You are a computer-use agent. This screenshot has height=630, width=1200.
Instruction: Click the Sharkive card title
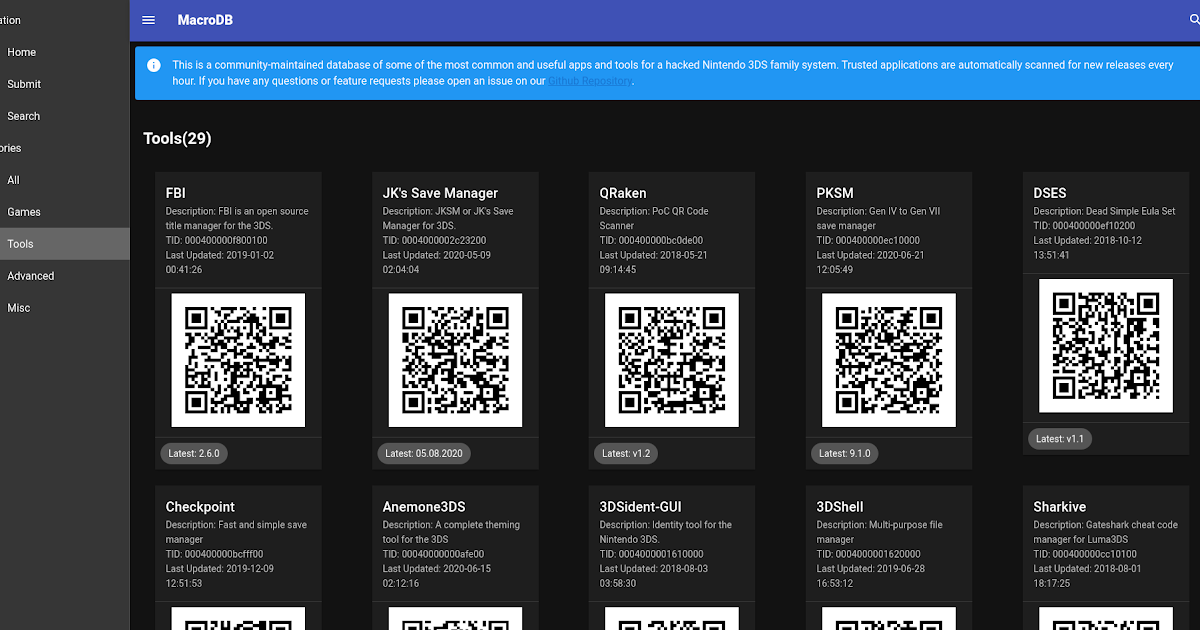pos(1060,507)
